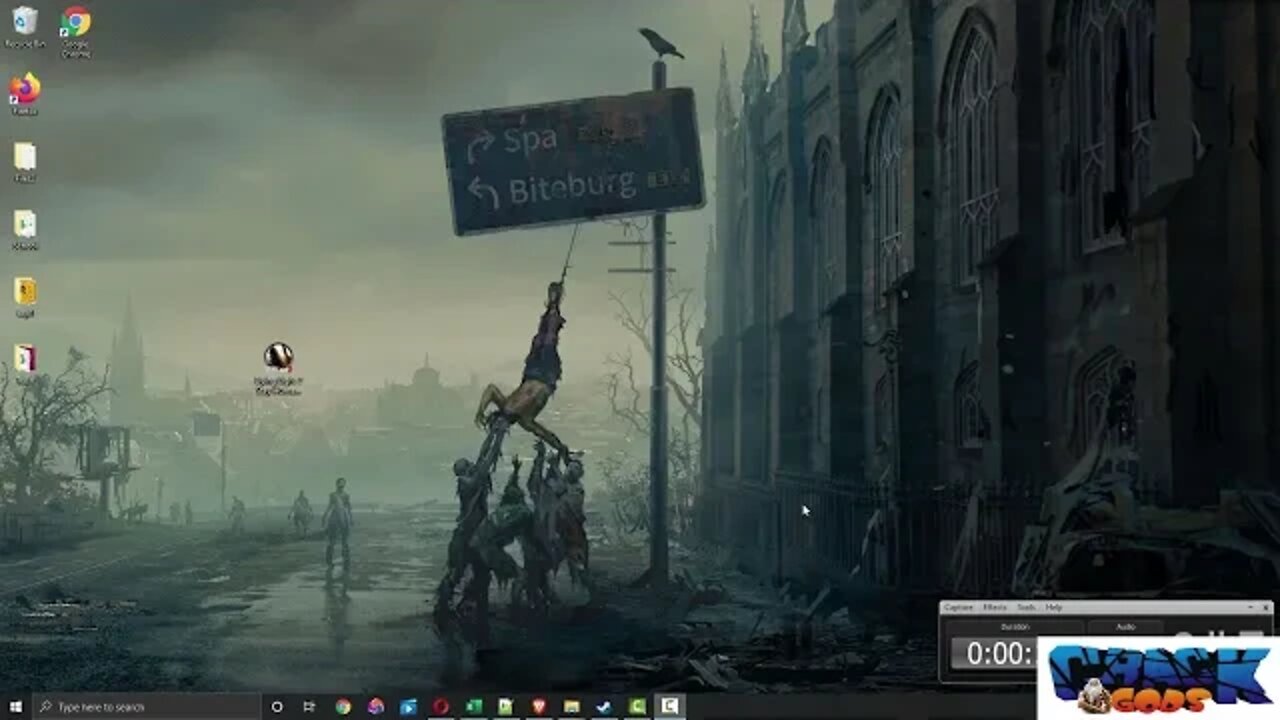Open the Tools menu in the recorder
The width and height of the screenshot is (1280, 720).
click(x=1026, y=607)
